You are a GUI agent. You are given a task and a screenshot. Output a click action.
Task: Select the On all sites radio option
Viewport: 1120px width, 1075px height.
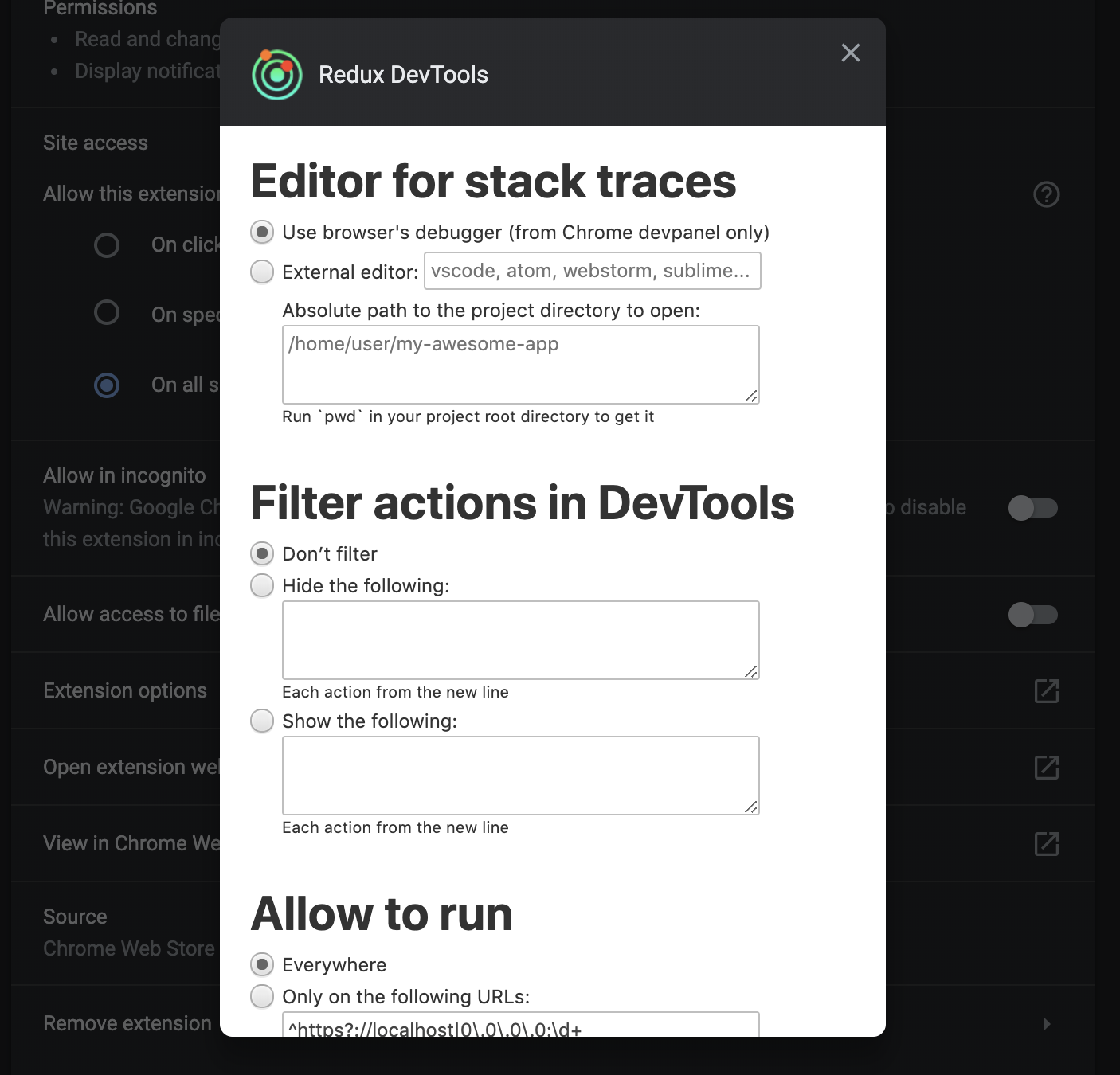[x=106, y=385]
